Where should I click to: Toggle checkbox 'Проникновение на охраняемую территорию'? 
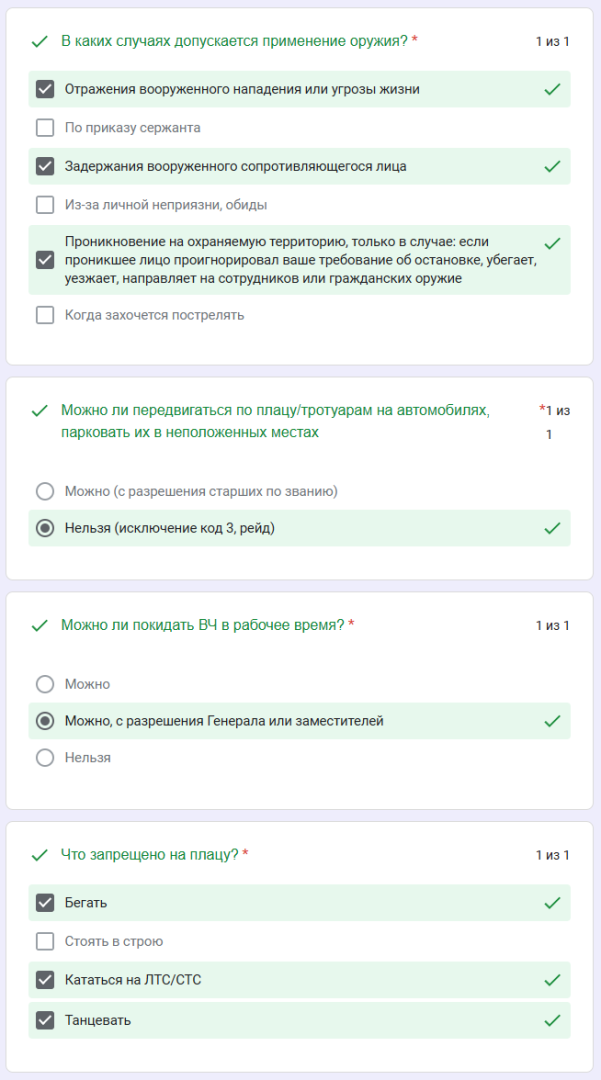[45, 260]
